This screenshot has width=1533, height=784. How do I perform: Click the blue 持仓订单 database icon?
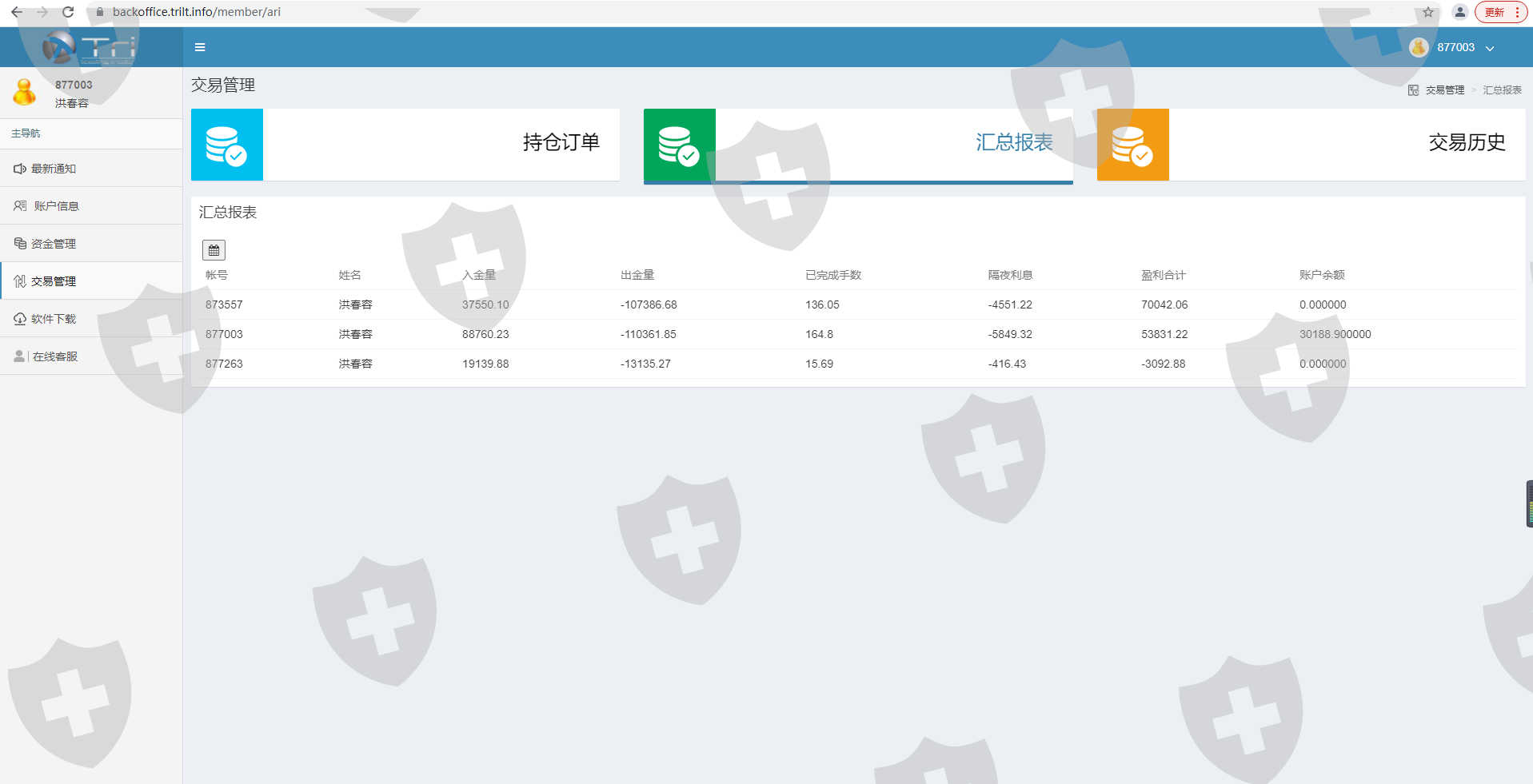point(227,145)
